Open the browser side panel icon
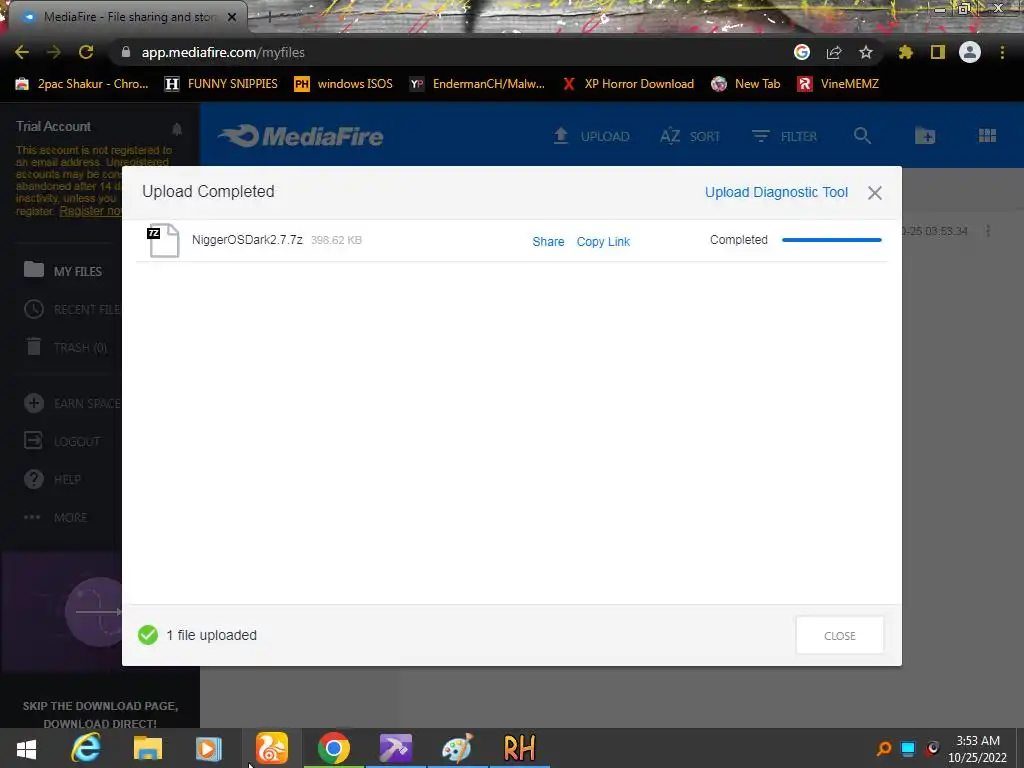 tap(938, 52)
